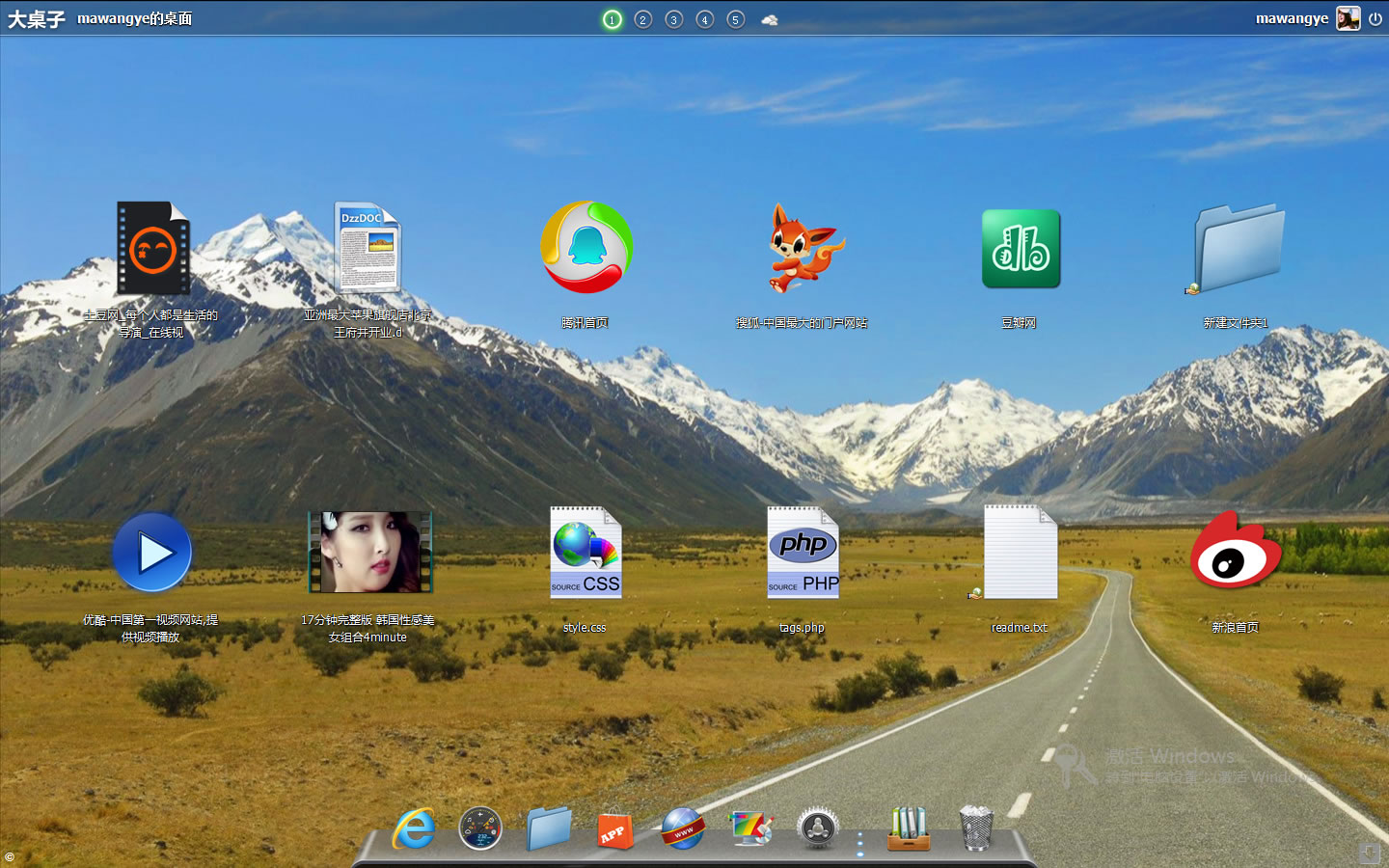Open the readme.txt file icon
The image size is (1389, 868).
click(1020, 553)
